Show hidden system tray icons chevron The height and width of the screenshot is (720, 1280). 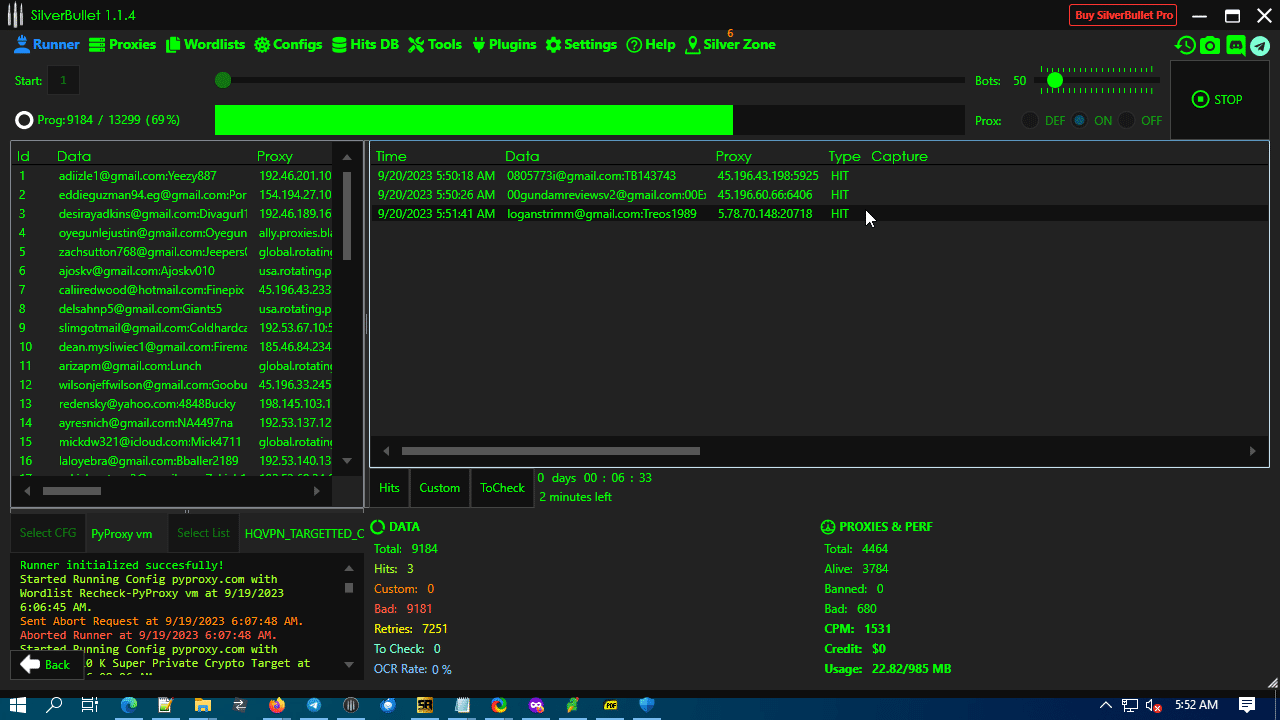tap(1106, 705)
